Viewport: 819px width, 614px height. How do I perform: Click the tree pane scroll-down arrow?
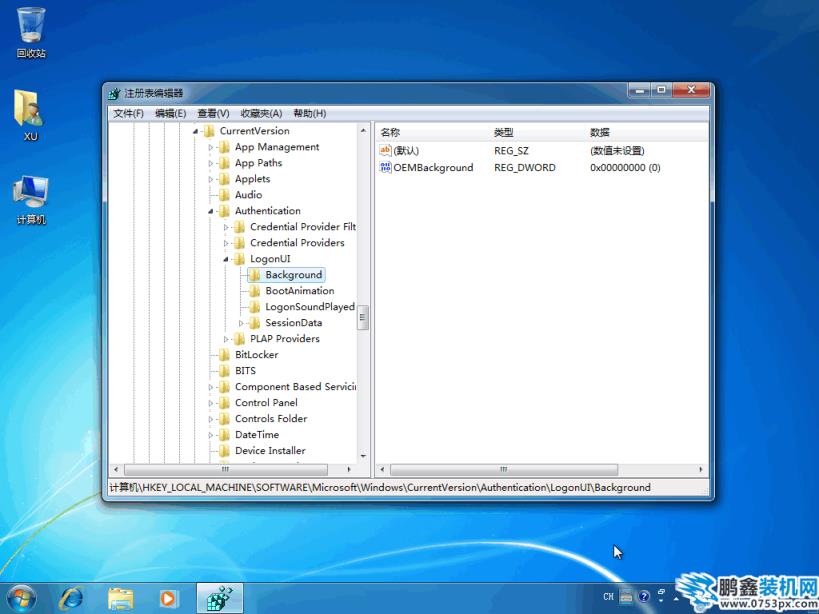coord(363,457)
